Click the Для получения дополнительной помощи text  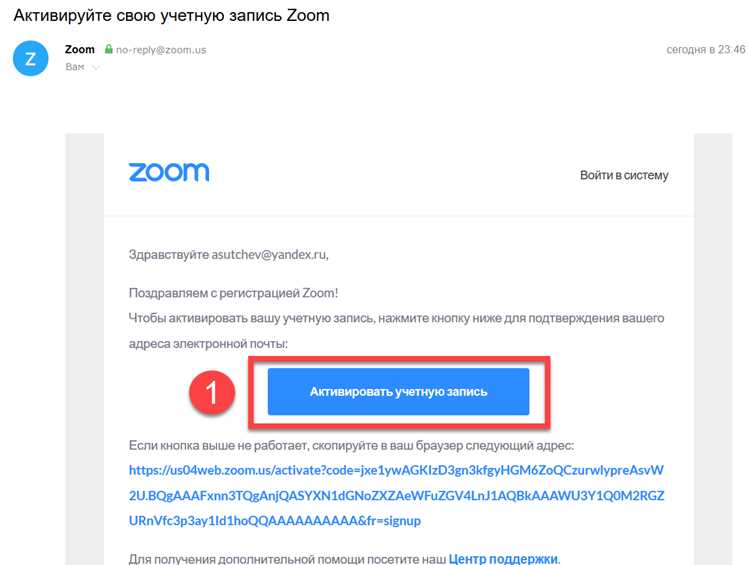tap(287, 559)
